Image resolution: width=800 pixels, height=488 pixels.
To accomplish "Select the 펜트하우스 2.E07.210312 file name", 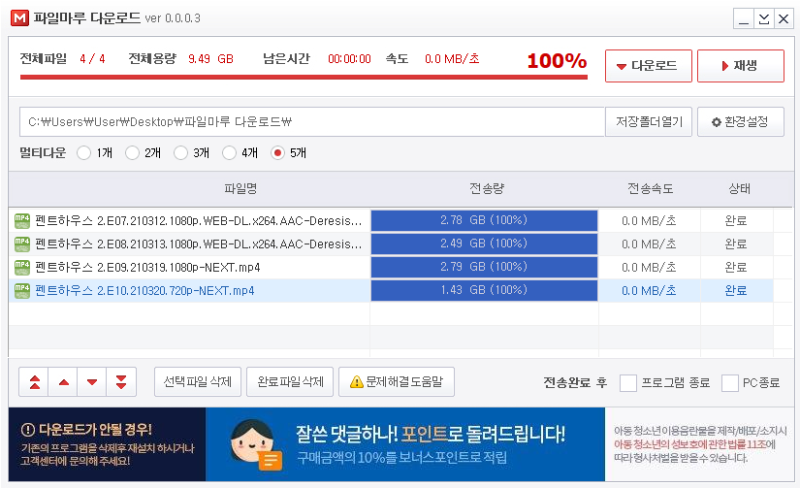I will 198,221.
